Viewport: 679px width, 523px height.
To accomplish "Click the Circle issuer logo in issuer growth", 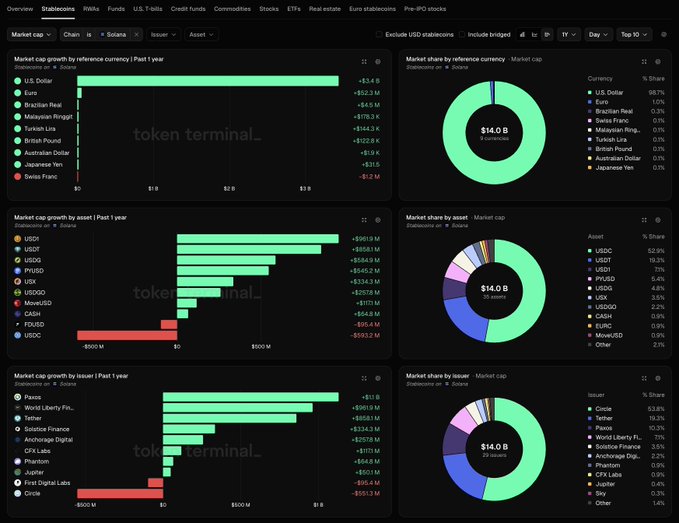I will (17, 494).
